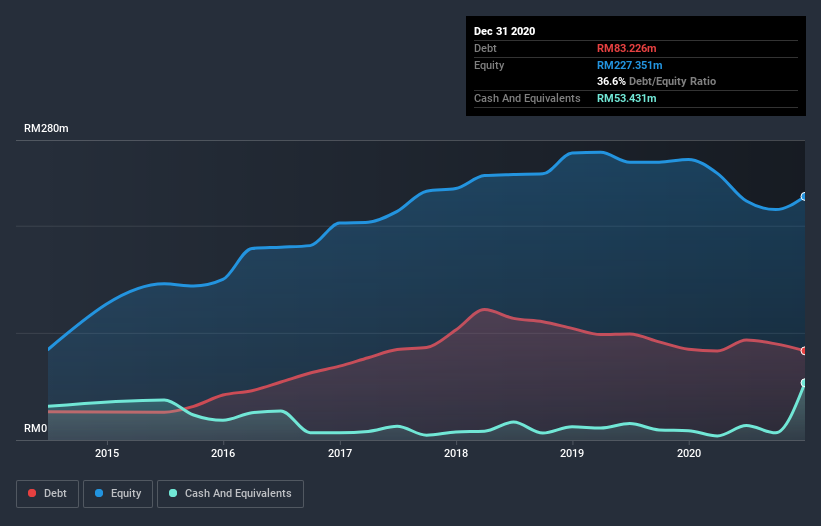Toggle the Equity legend button
This screenshot has height=526, width=821.
[x=118, y=494]
